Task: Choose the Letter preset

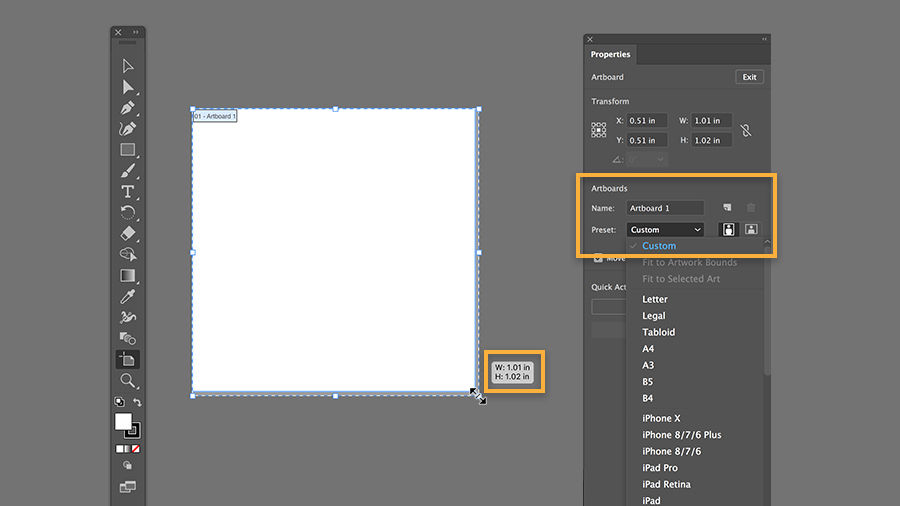Action: coord(655,299)
